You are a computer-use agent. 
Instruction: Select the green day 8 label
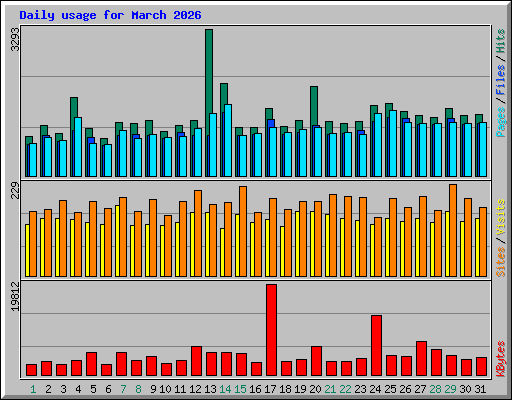(138, 389)
